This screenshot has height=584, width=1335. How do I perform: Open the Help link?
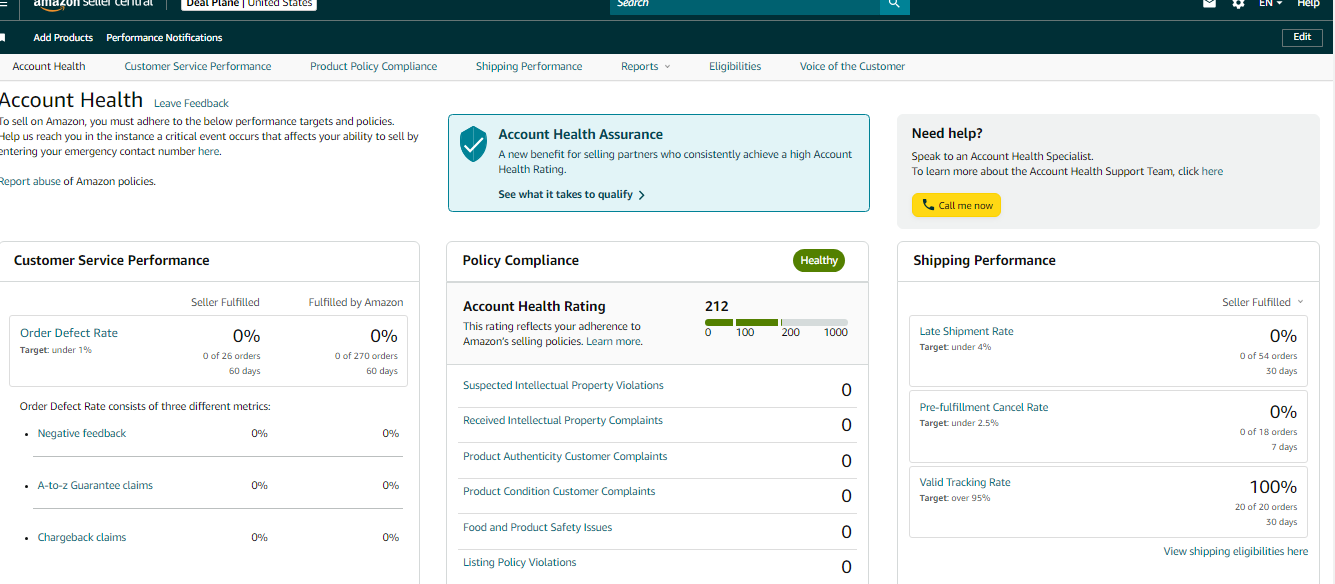(1308, 4)
